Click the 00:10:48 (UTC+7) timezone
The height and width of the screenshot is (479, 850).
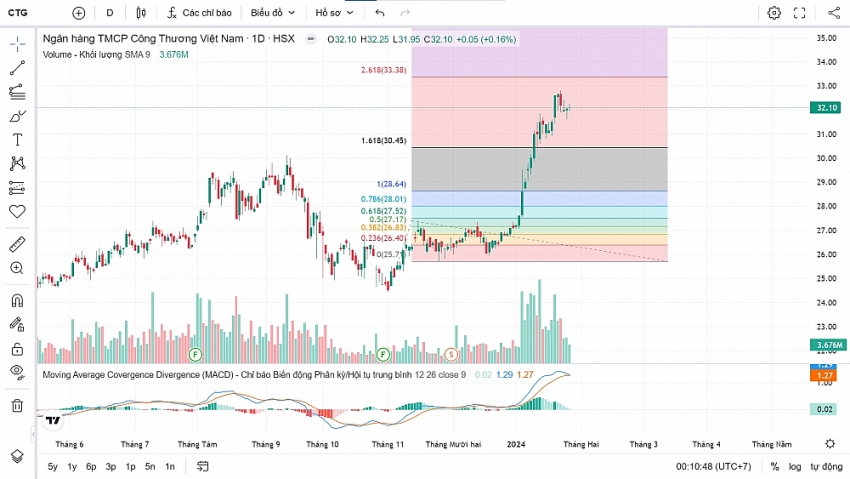point(713,467)
